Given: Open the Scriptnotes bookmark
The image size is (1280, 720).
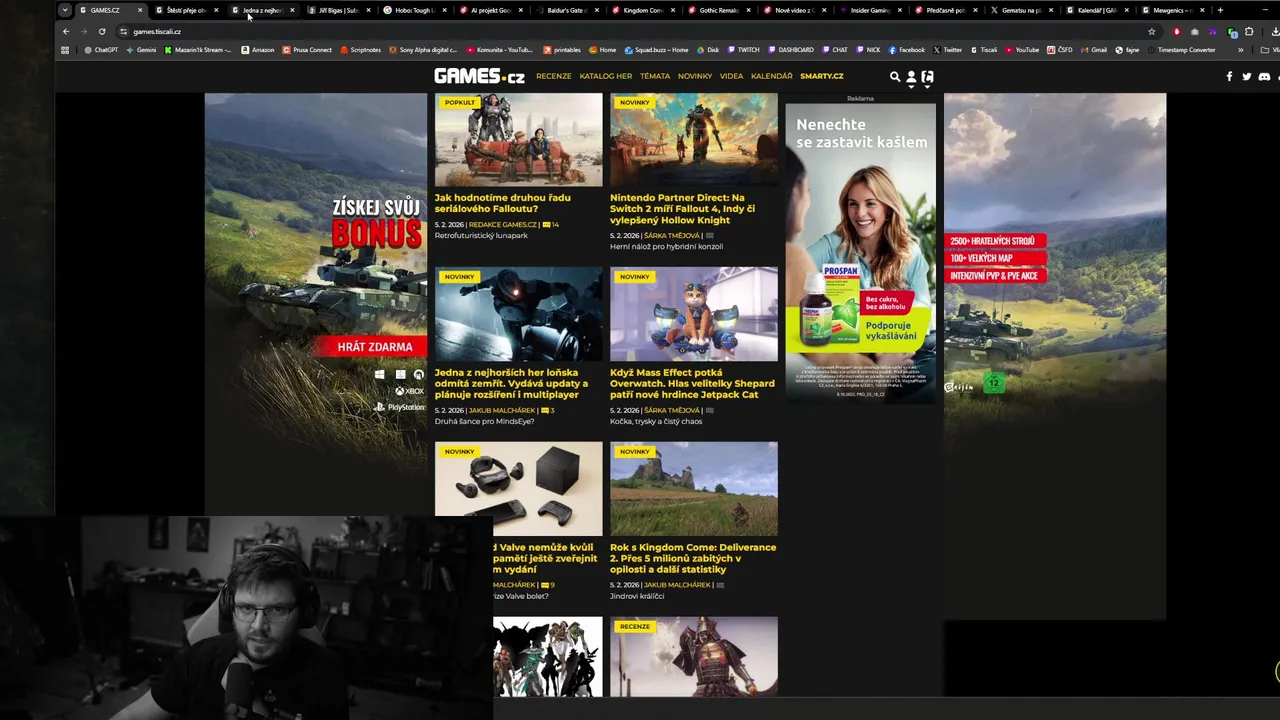Looking at the screenshot, I should [x=361, y=49].
